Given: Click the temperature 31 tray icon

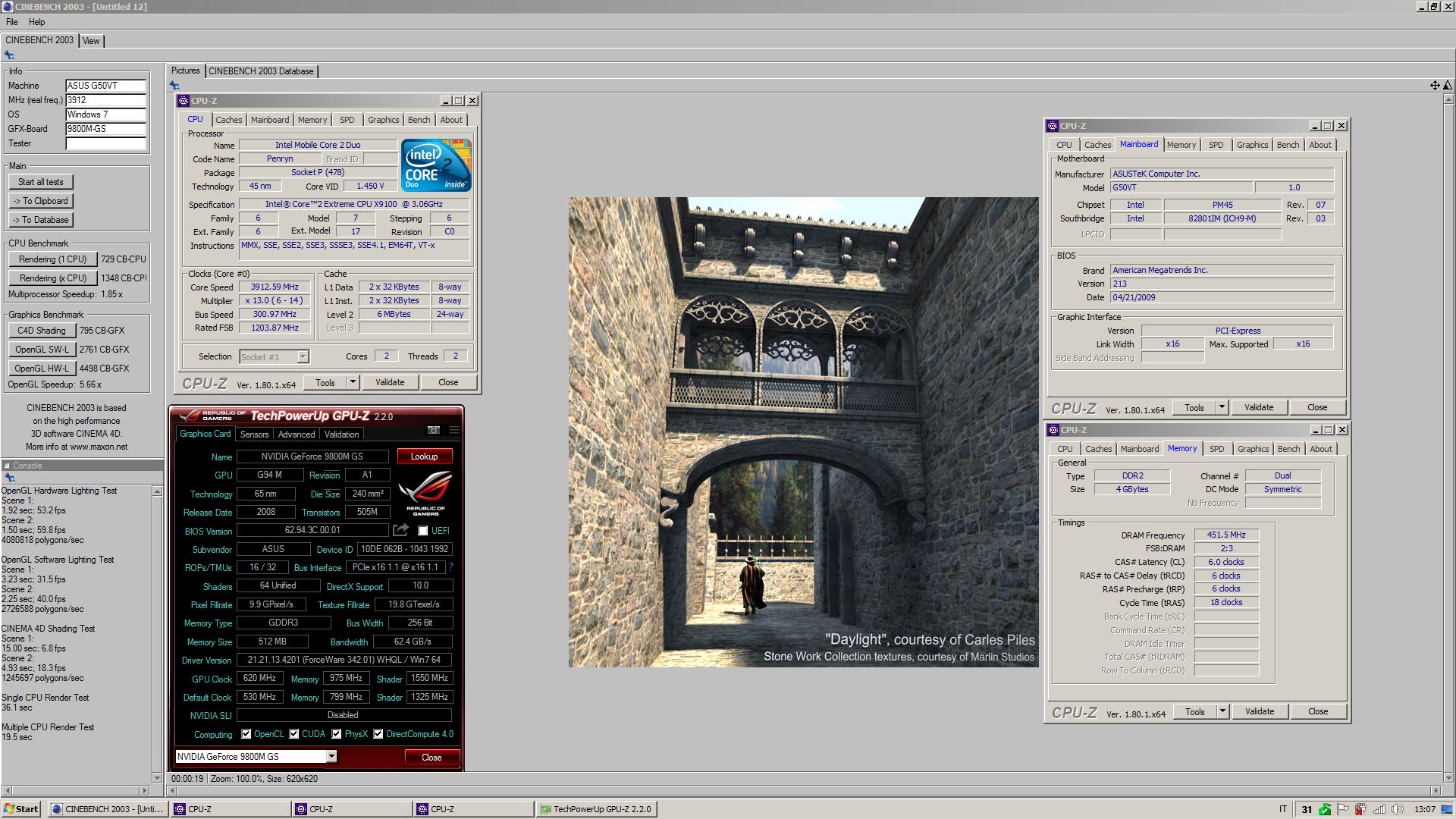Looking at the screenshot, I should click(1307, 809).
